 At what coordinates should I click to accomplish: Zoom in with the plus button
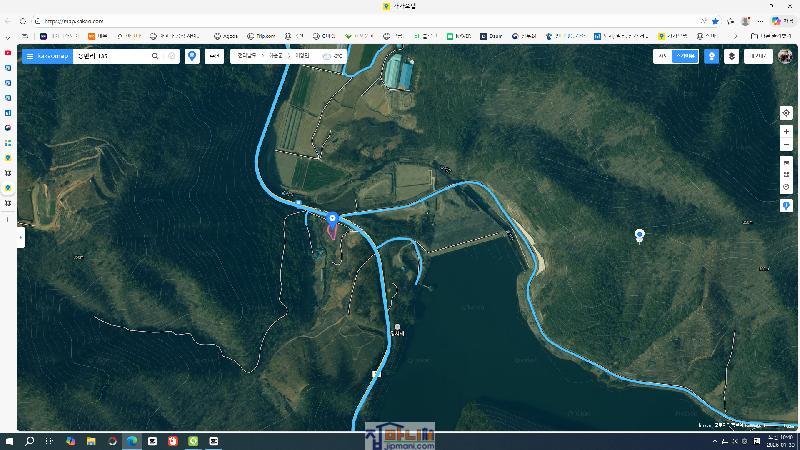tap(786, 132)
